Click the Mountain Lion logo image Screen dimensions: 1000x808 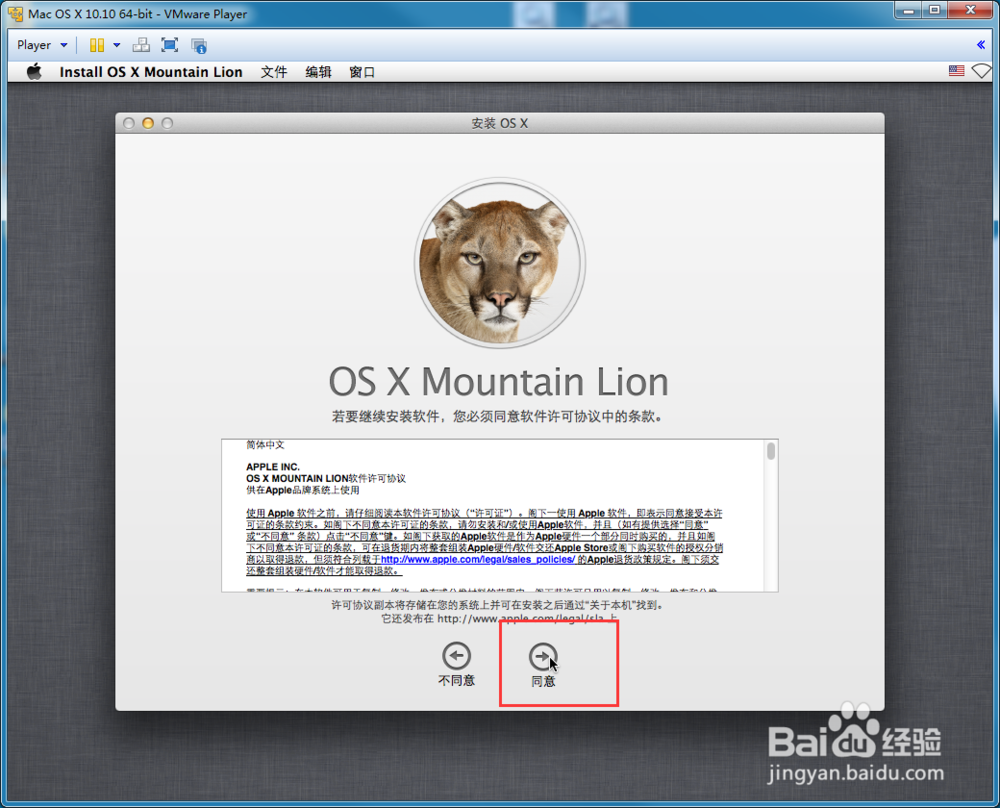click(499, 263)
